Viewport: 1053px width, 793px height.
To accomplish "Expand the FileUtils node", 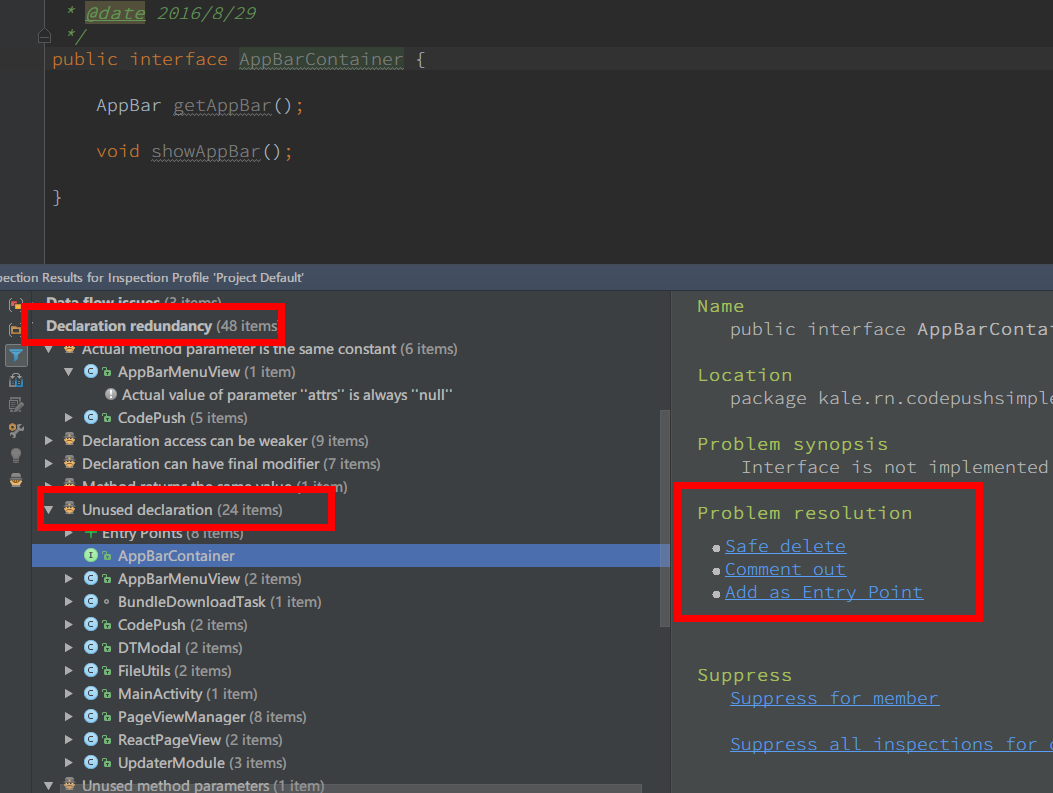I will [68, 671].
